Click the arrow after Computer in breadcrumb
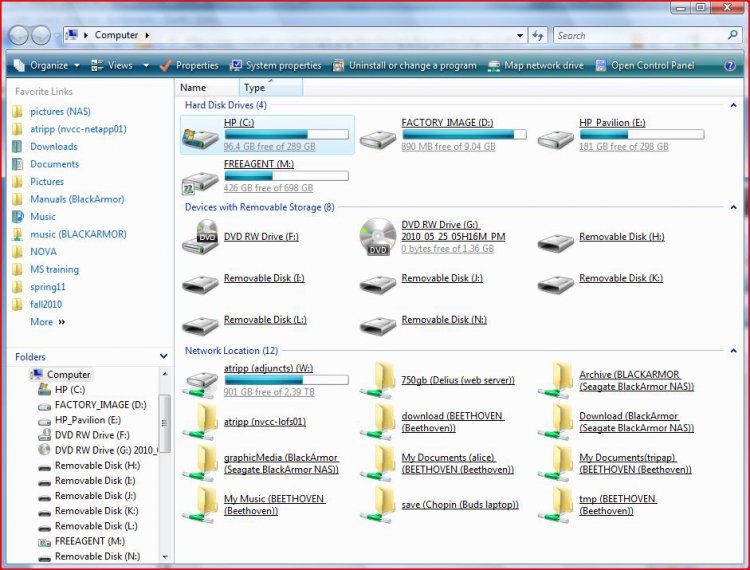 pos(147,35)
